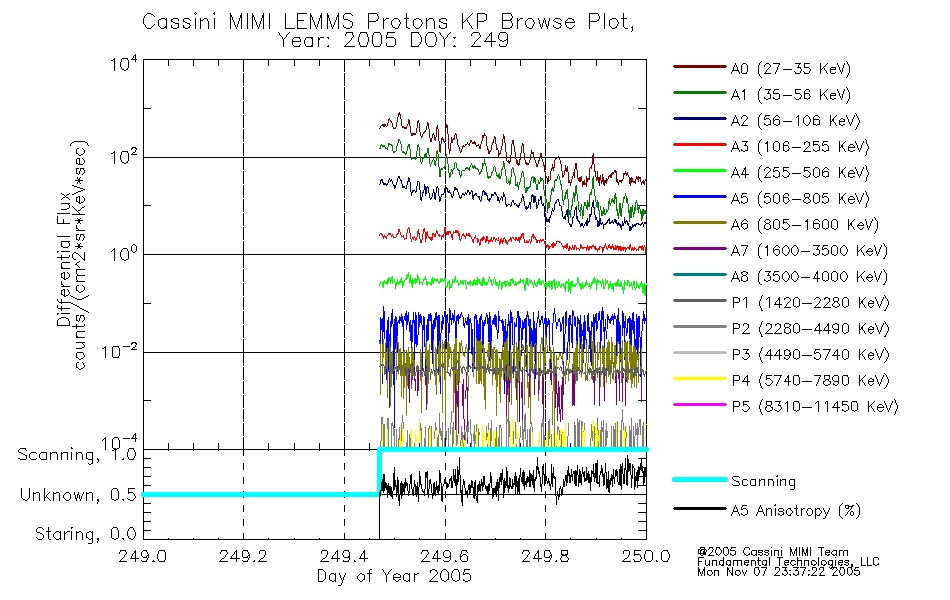Click the Day of Year 2005 axis title
The image size is (950, 600).
[394, 576]
